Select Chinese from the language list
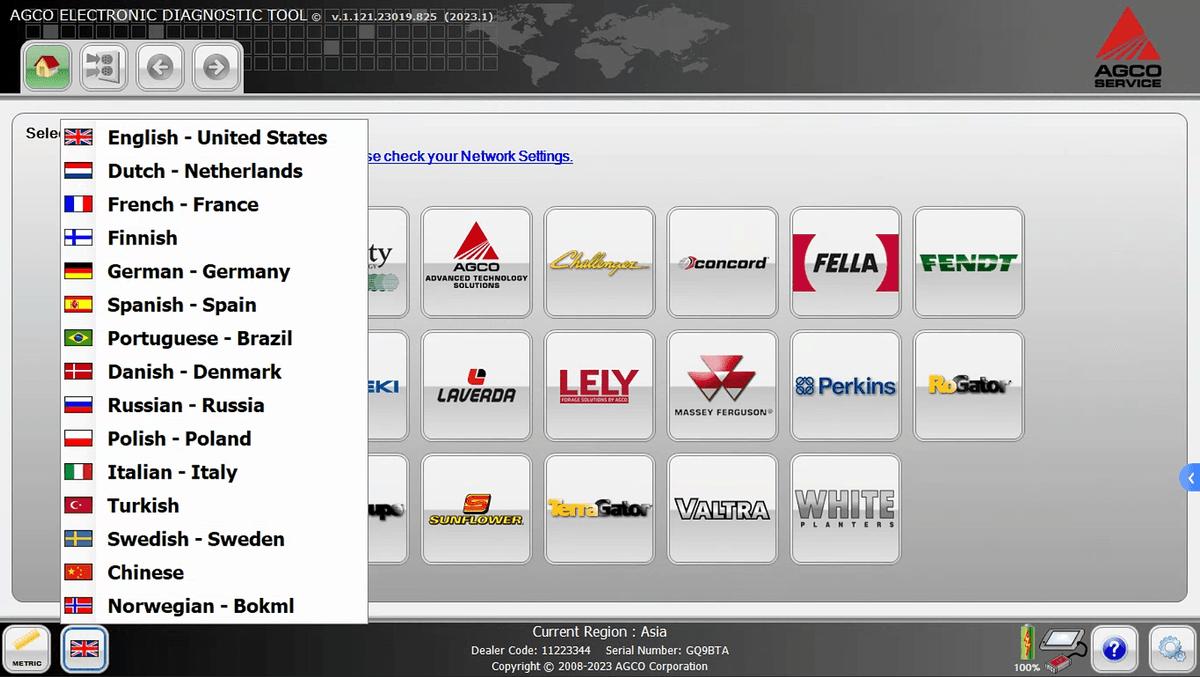Viewport: 1200px width, 677px height. coord(145,572)
